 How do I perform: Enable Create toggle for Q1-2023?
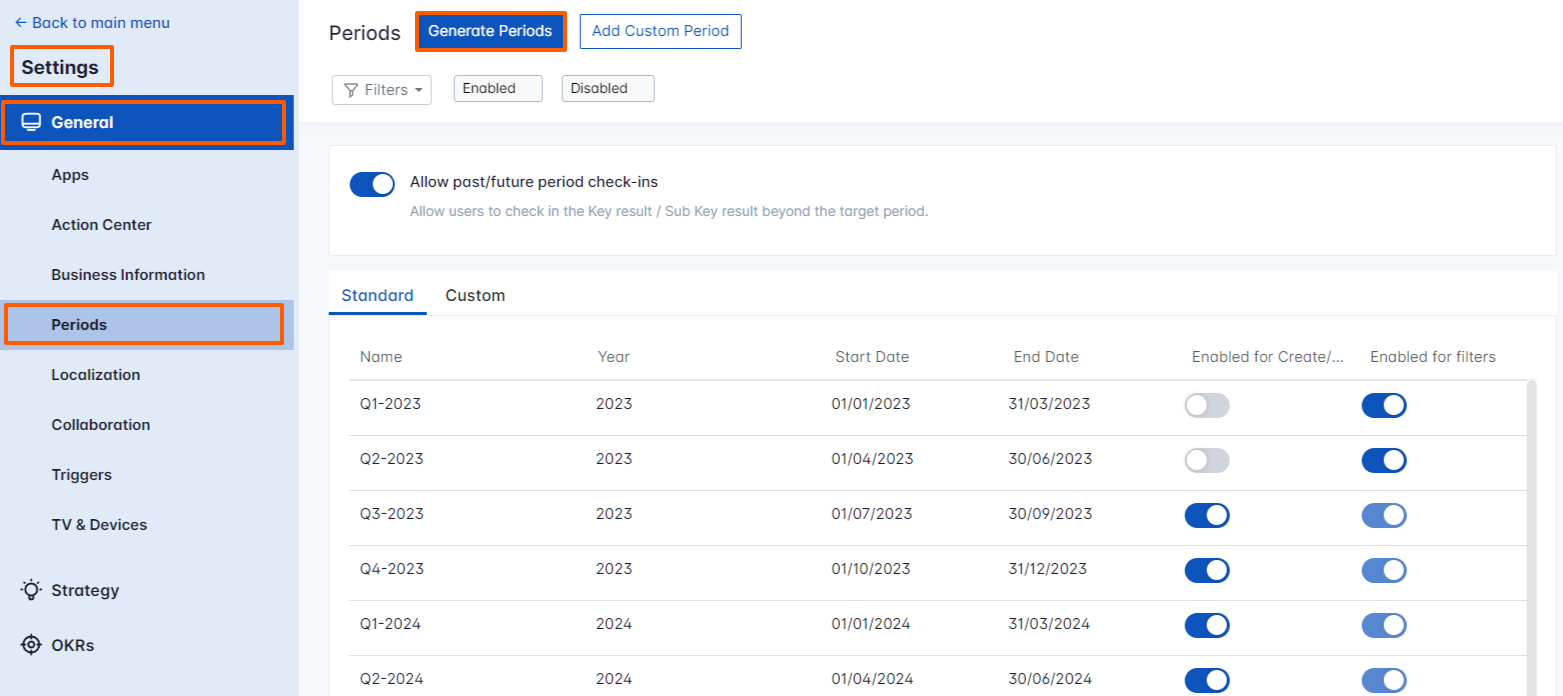1206,405
